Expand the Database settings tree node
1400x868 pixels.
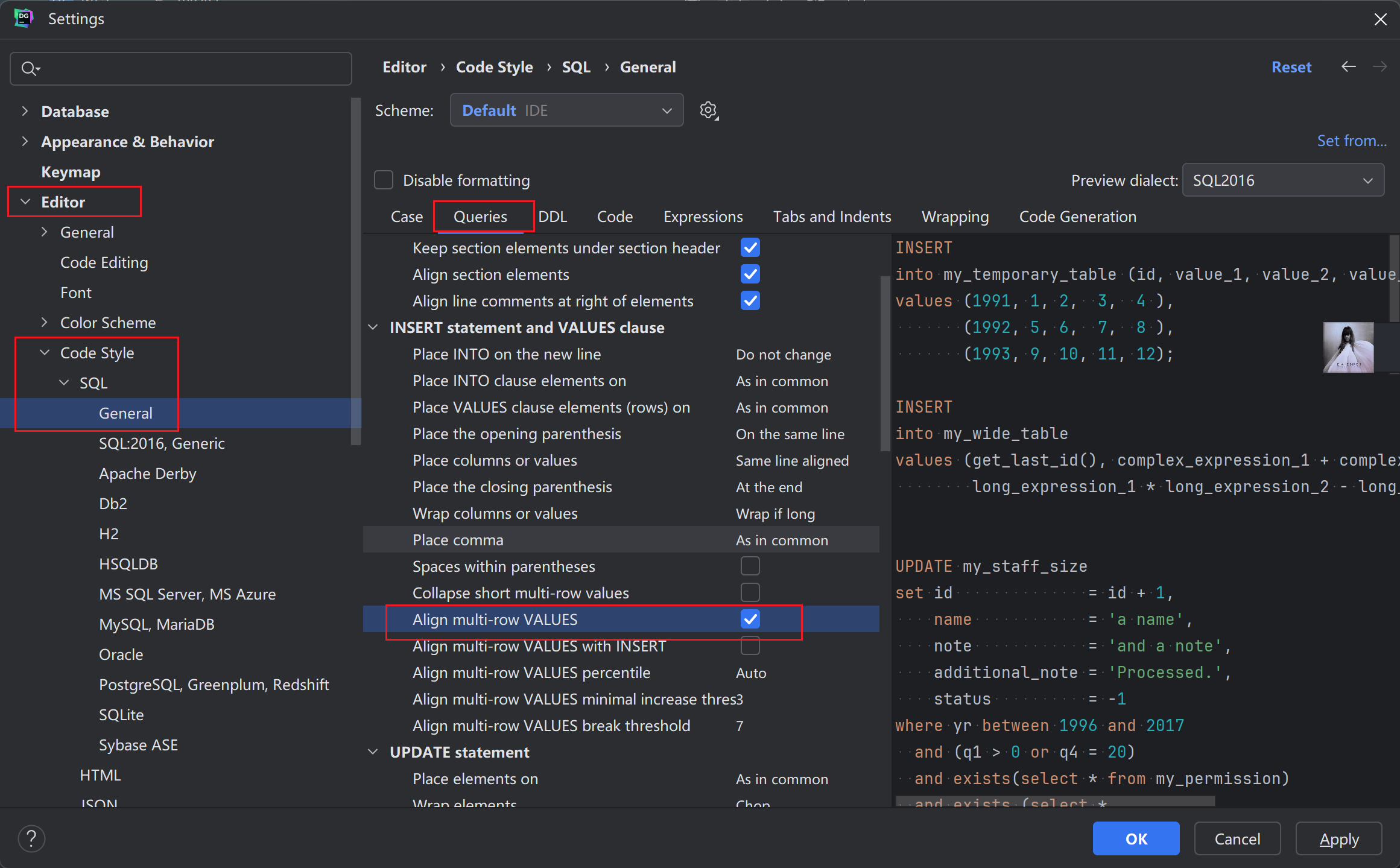(x=25, y=112)
